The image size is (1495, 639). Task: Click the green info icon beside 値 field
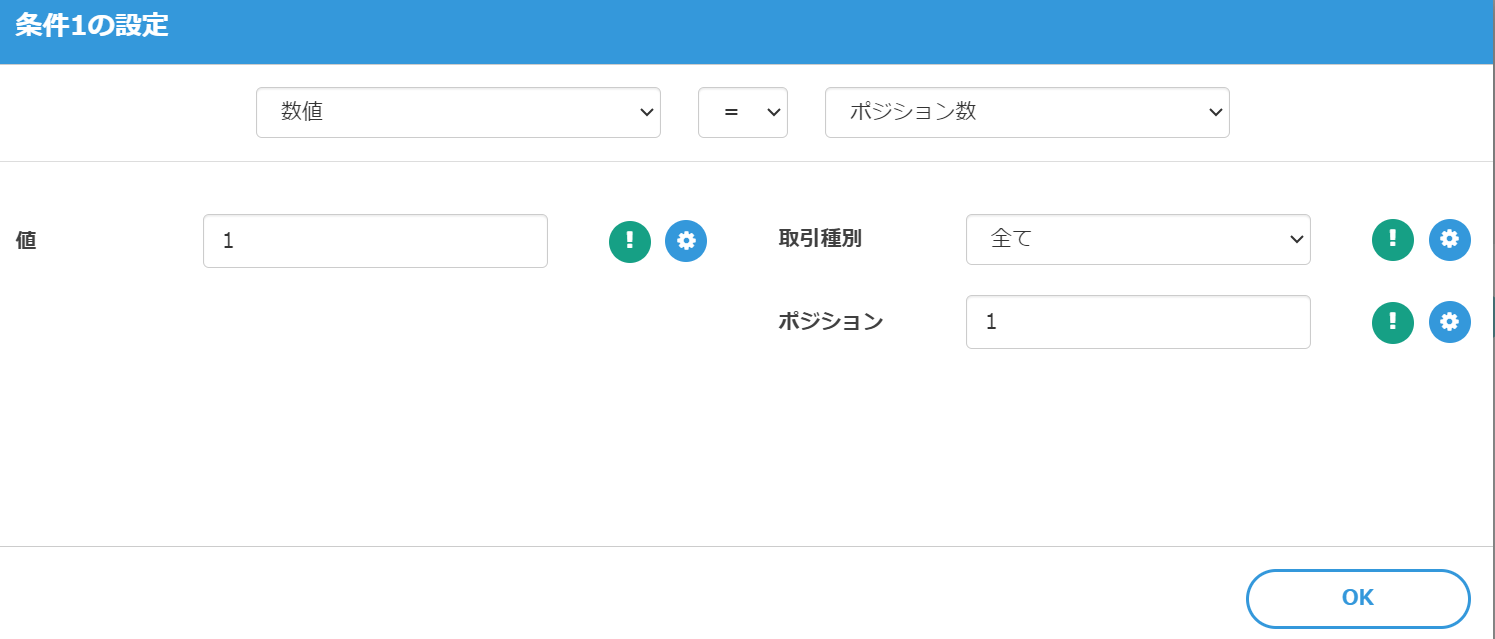click(x=629, y=241)
